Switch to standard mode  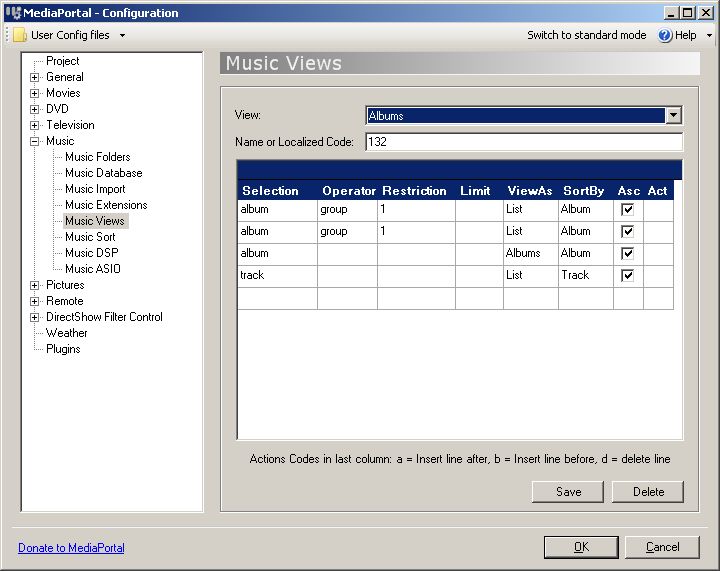(586, 35)
